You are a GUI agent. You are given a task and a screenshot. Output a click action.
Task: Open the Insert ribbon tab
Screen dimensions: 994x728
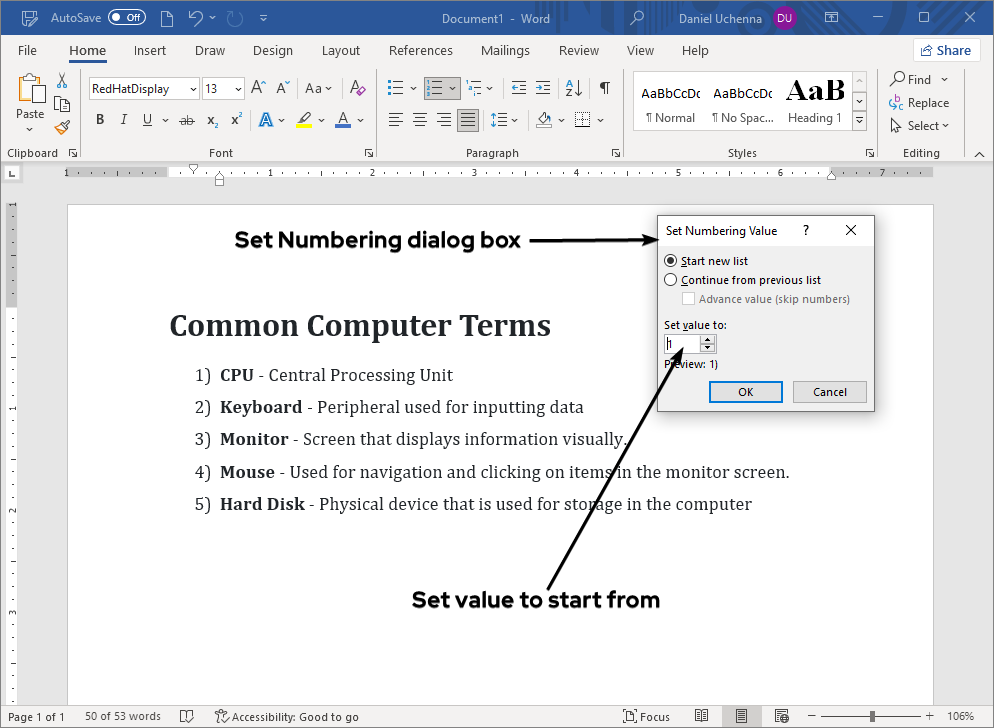150,51
